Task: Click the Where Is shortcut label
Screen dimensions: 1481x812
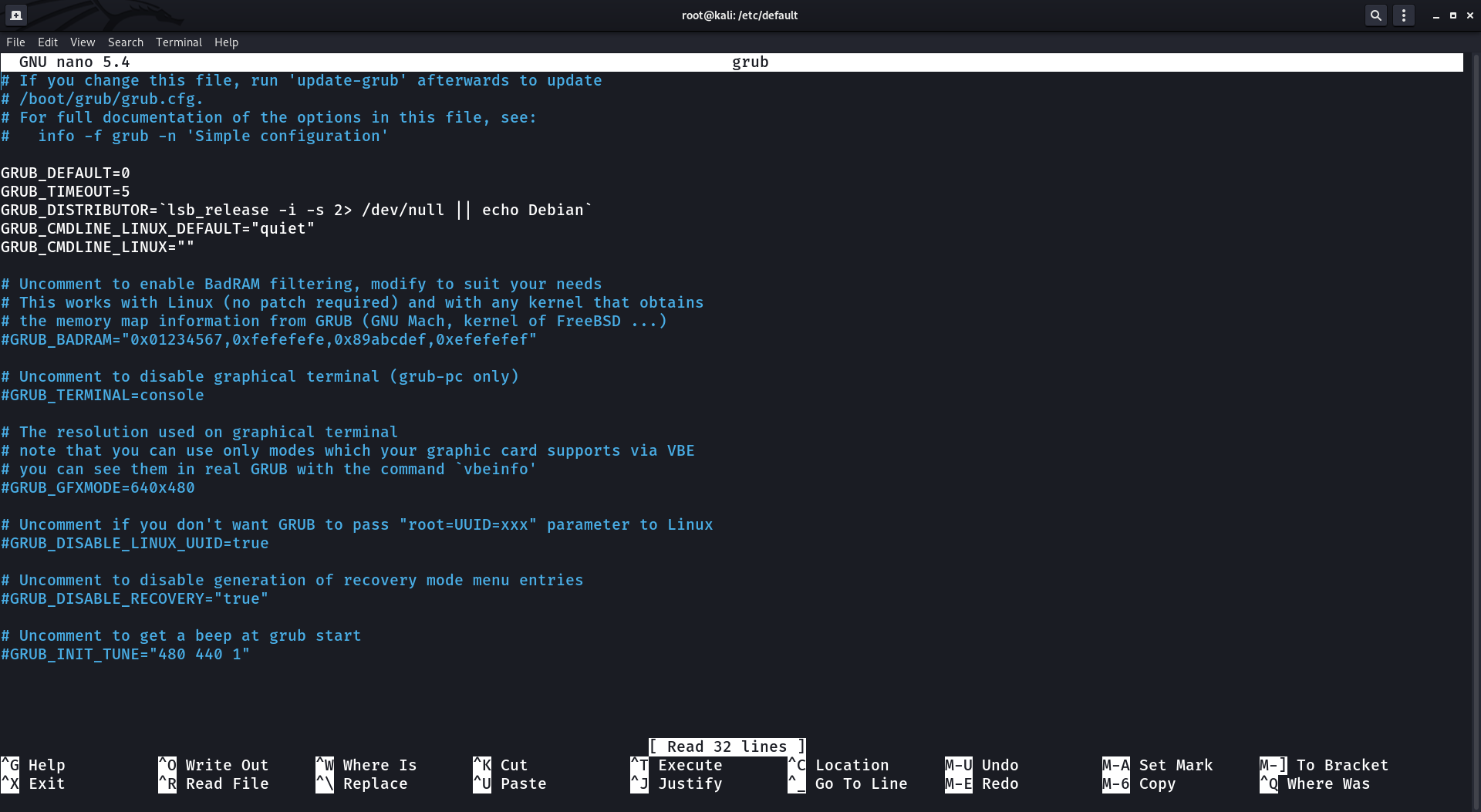Action: pos(380,765)
